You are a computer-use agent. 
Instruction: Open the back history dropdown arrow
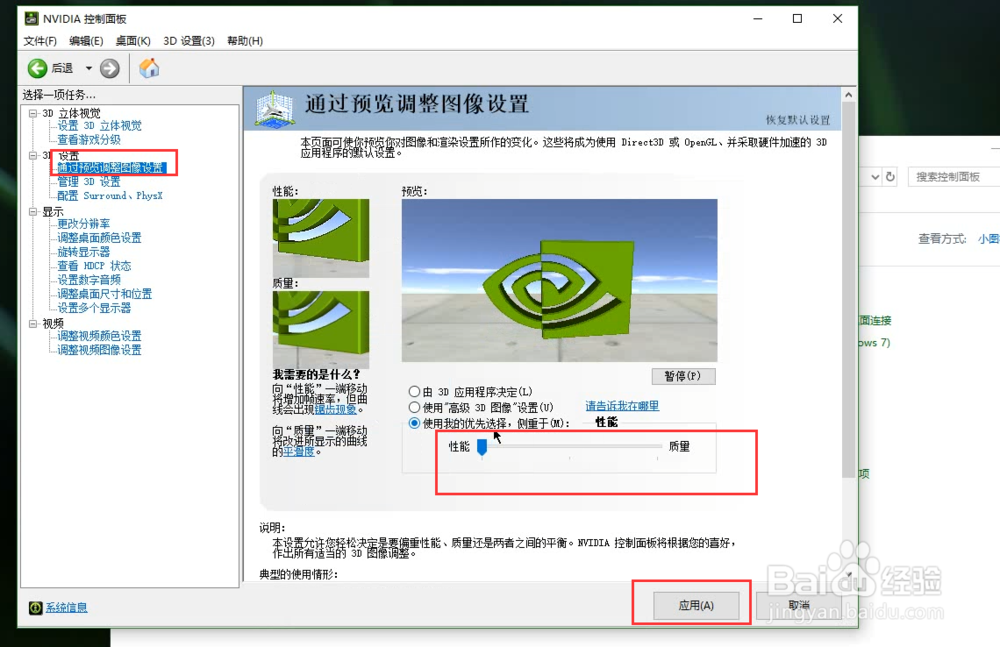[x=89, y=68]
